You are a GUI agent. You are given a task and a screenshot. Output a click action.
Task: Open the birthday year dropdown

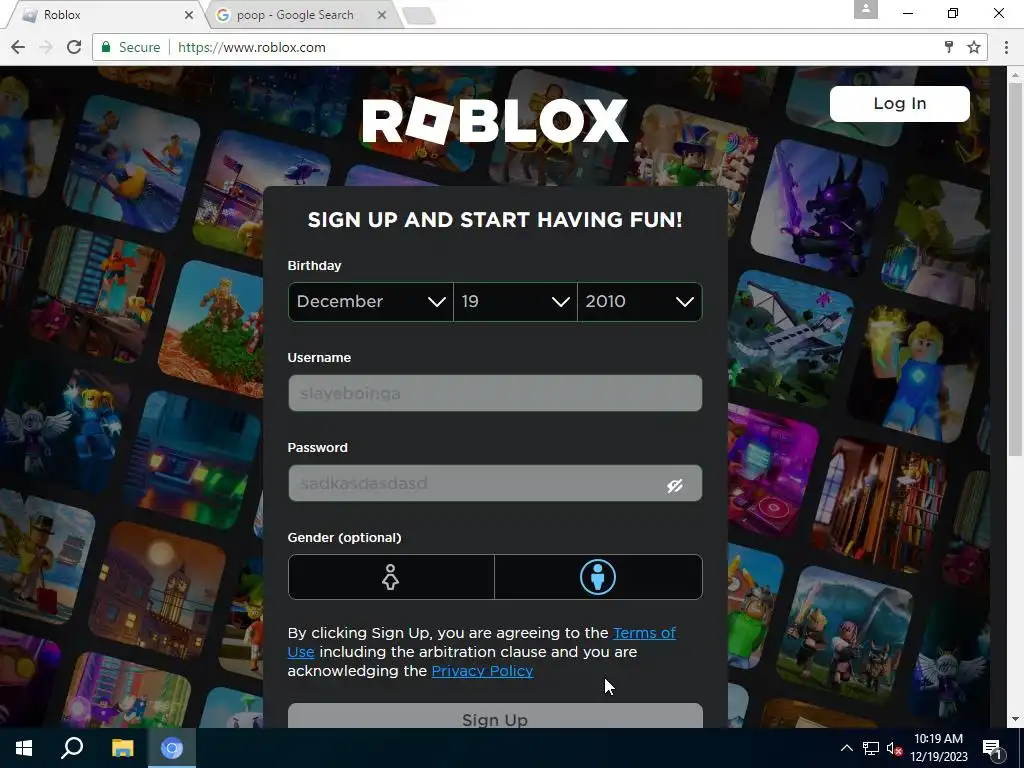(639, 302)
